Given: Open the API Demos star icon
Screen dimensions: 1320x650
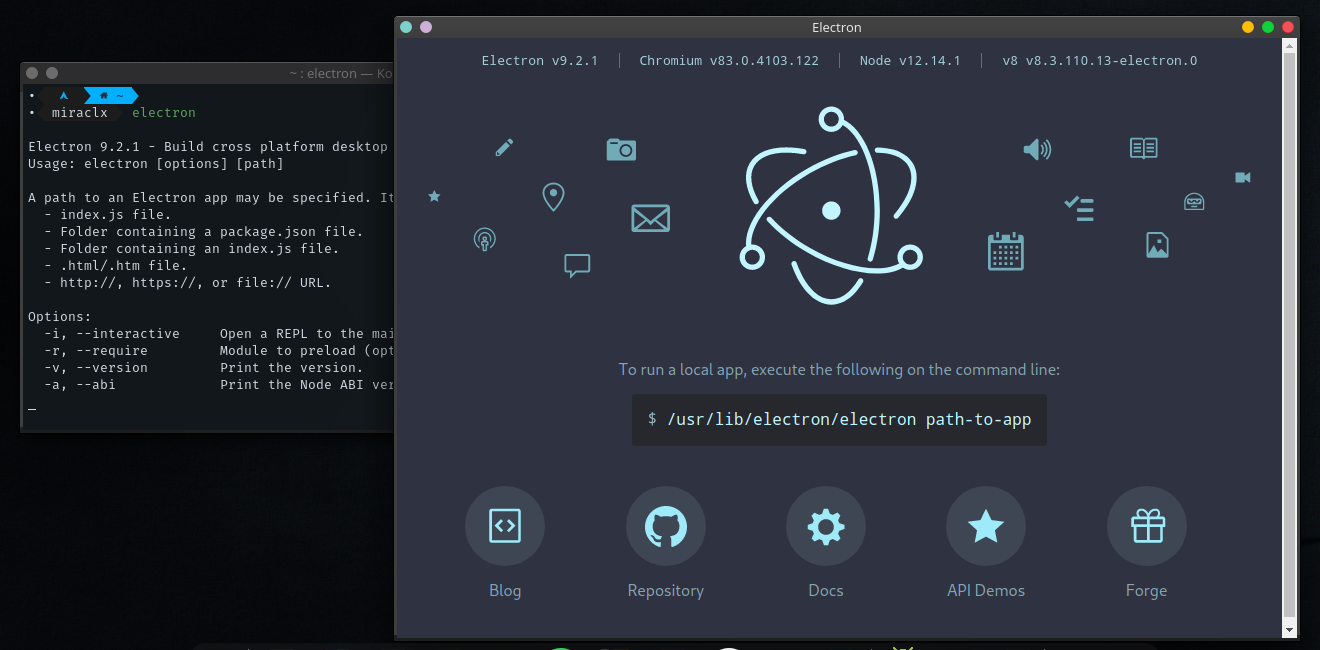Looking at the screenshot, I should [986, 526].
